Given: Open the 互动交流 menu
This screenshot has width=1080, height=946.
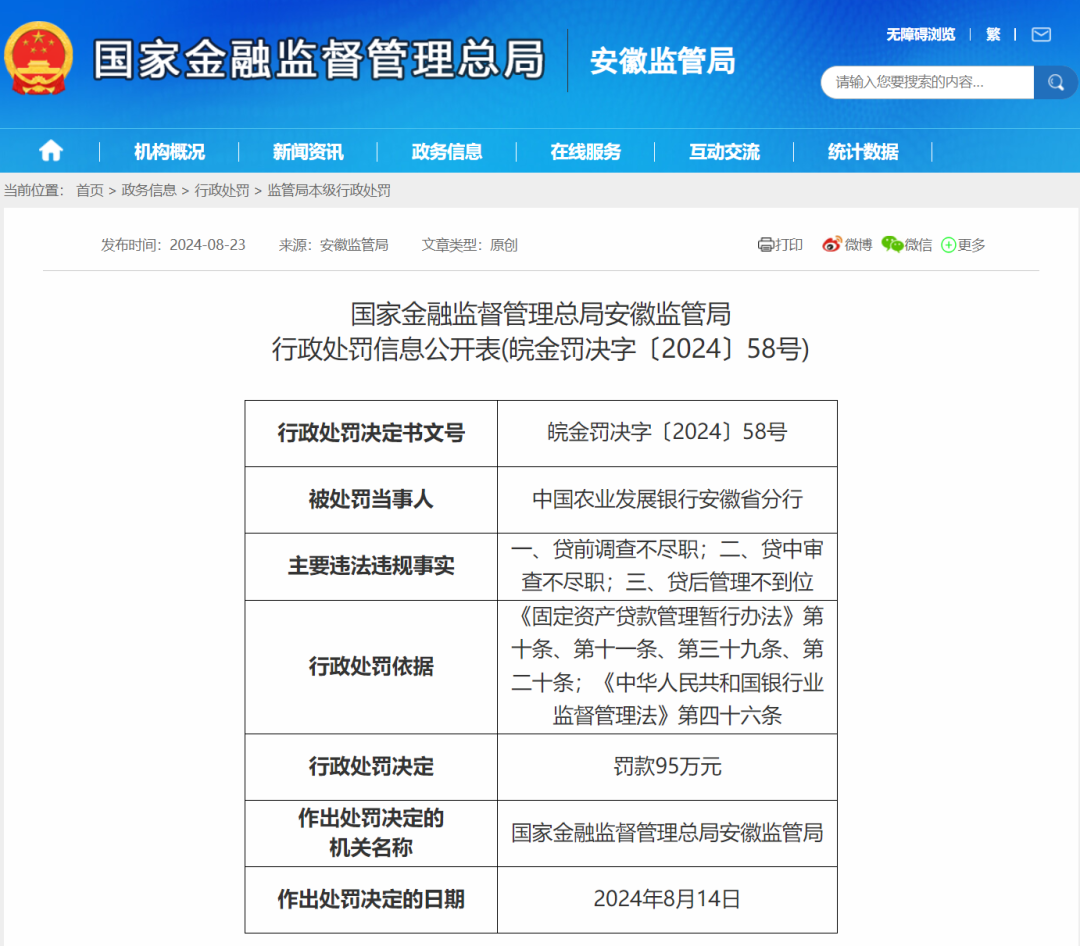Looking at the screenshot, I should tap(725, 152).
